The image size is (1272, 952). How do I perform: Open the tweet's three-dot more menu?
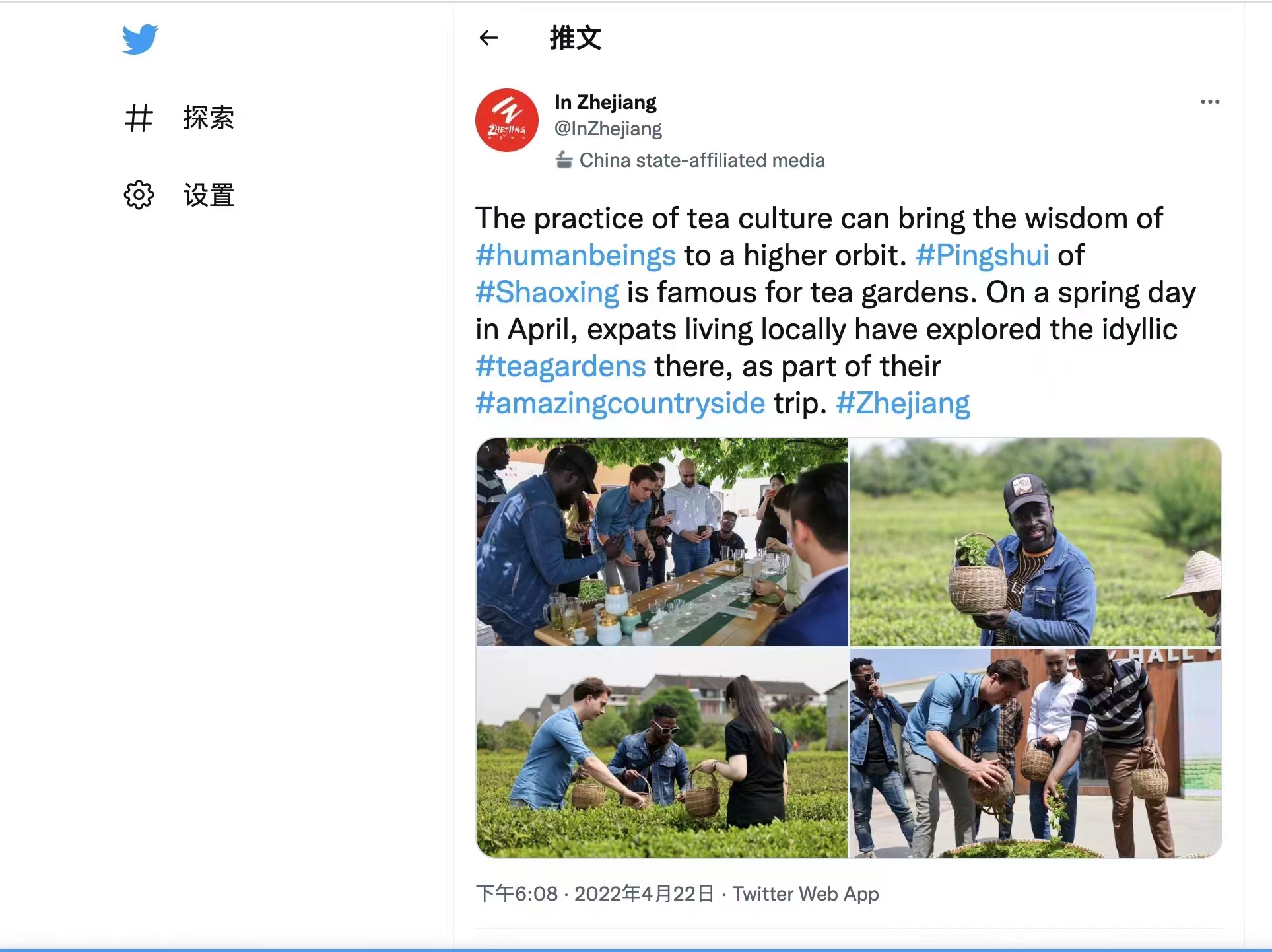[1210, 102]
